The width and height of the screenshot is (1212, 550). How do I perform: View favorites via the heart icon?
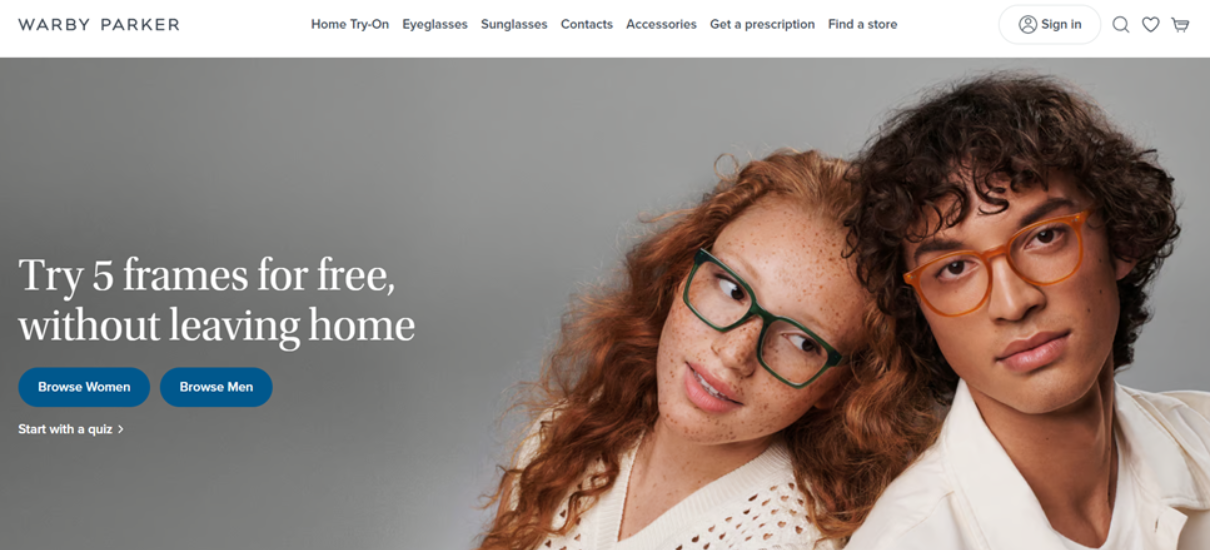1151,25
